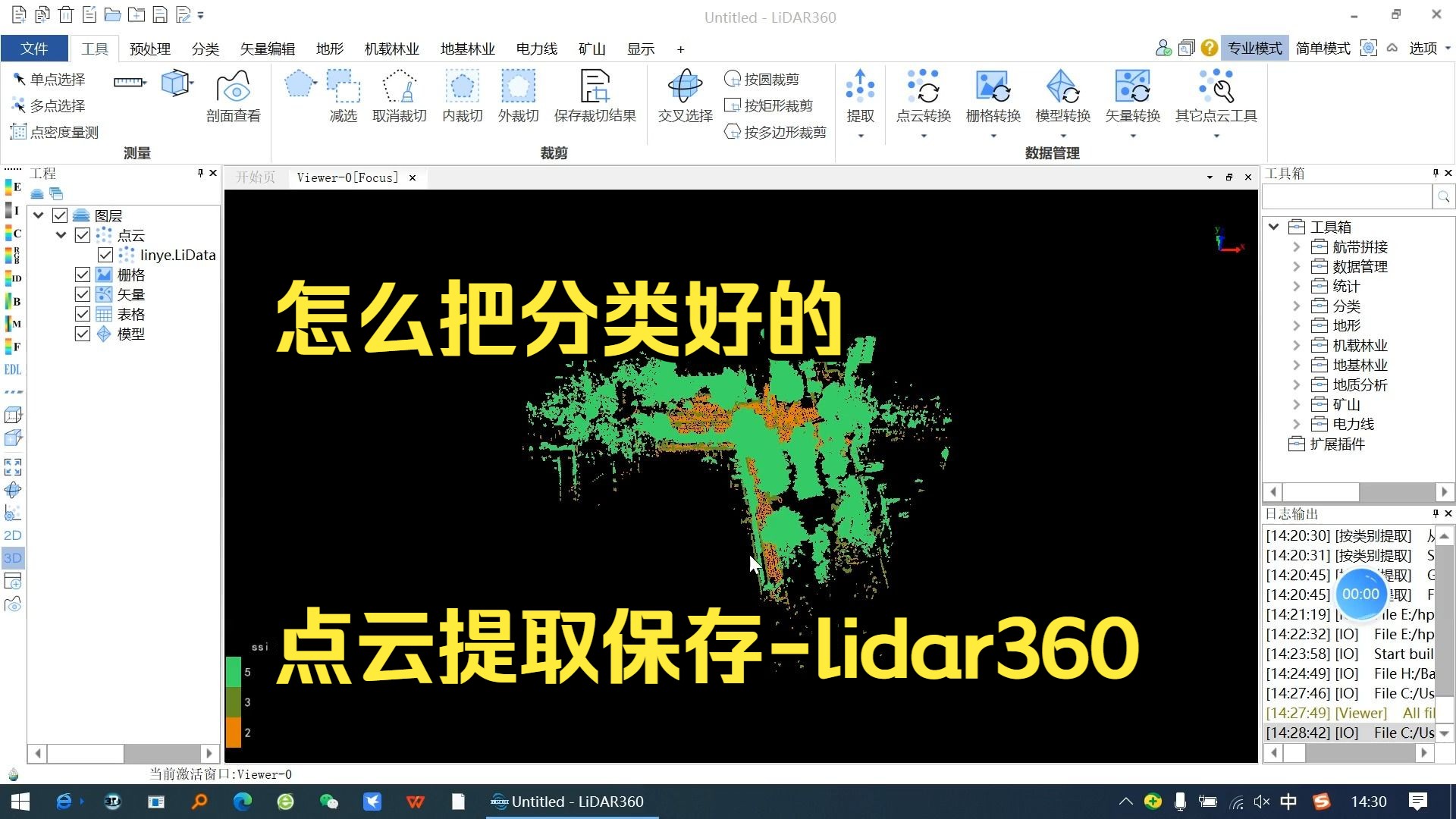Select the 减选 subtract selection tool
The image size is (1456, 819).
343,96
